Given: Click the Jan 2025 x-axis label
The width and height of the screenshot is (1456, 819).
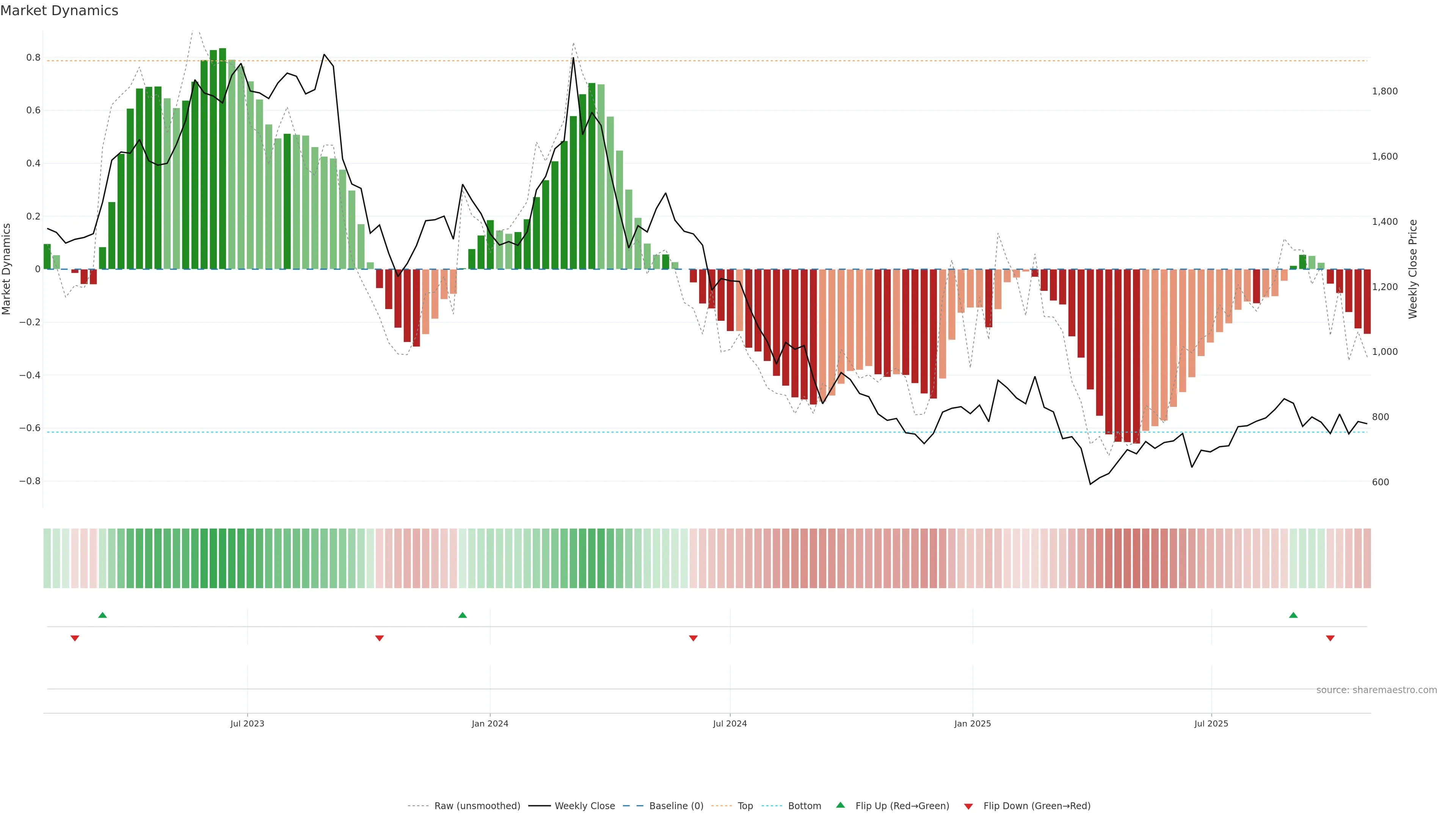Looking at the screenshot, I should pyautogui.click(x=972, y=723).
